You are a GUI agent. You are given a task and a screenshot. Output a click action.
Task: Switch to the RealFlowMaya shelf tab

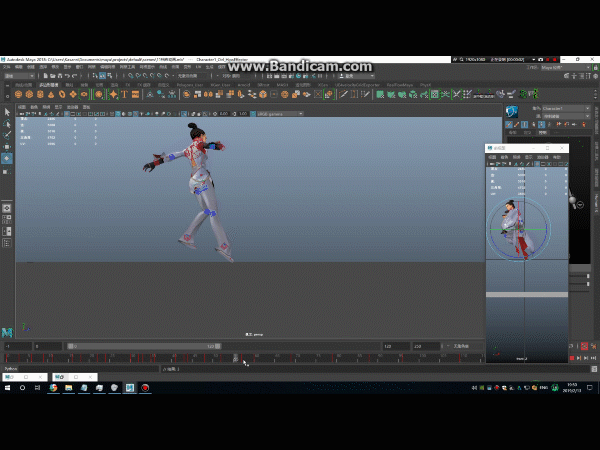399,85
